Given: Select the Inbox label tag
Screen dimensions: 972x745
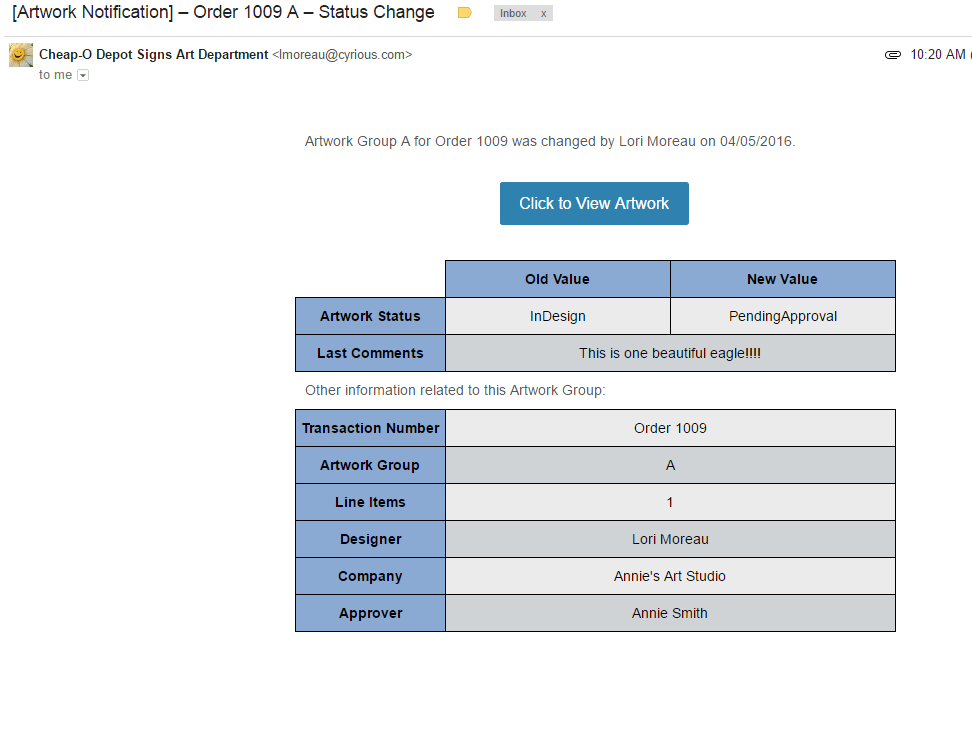Looking at the screenshot, I should point(513,14).
